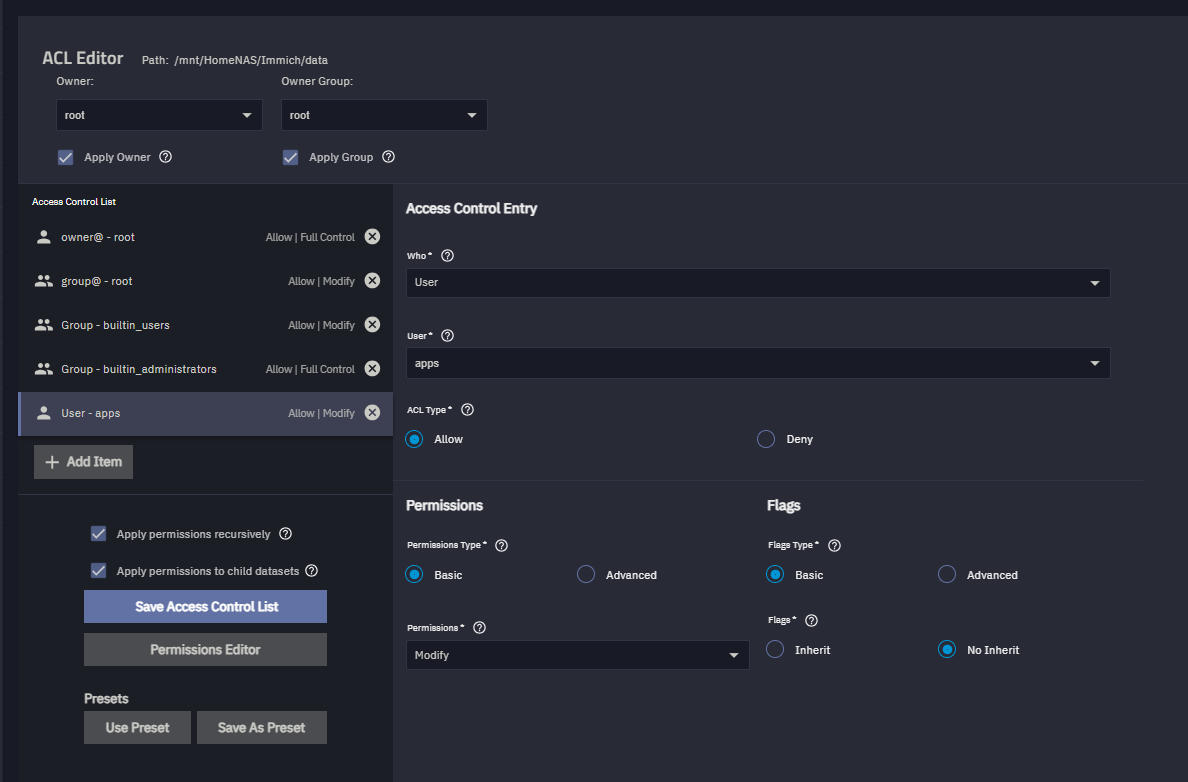
Task: Select the Inherit flags option
Action: point(775,650)
